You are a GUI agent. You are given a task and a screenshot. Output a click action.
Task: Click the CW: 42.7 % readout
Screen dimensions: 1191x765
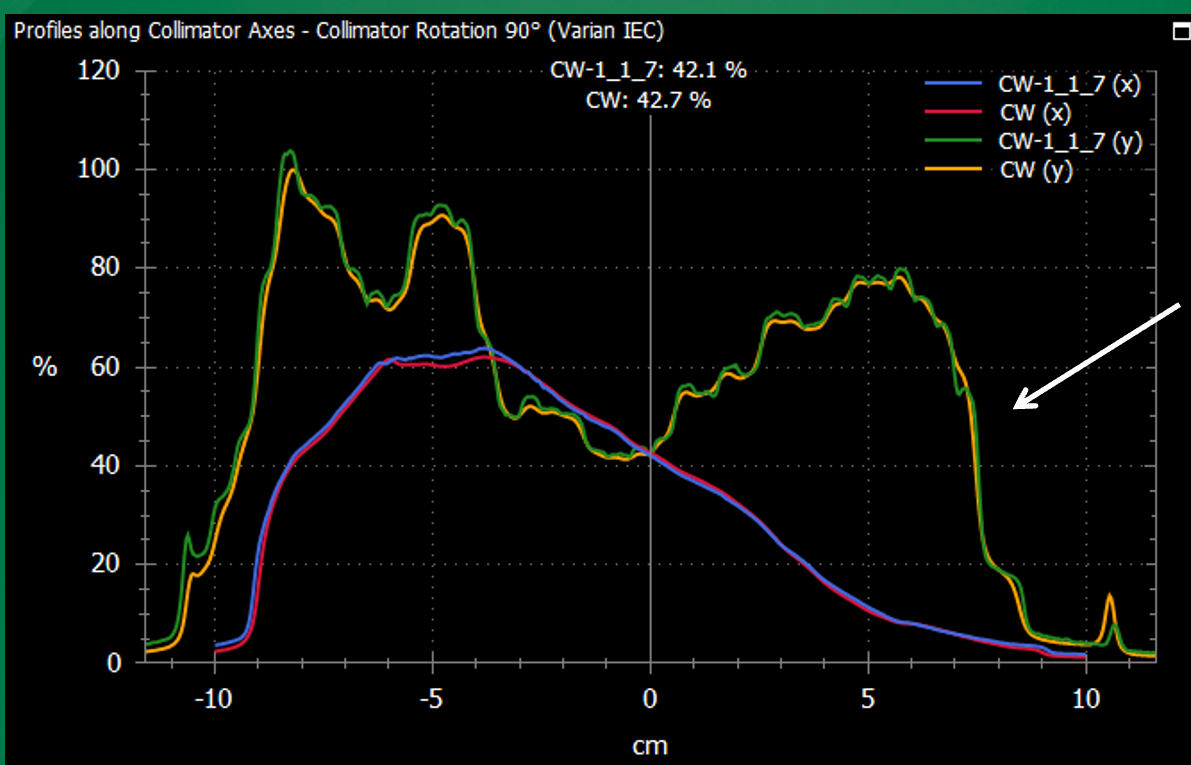click(x=650, y=100)
